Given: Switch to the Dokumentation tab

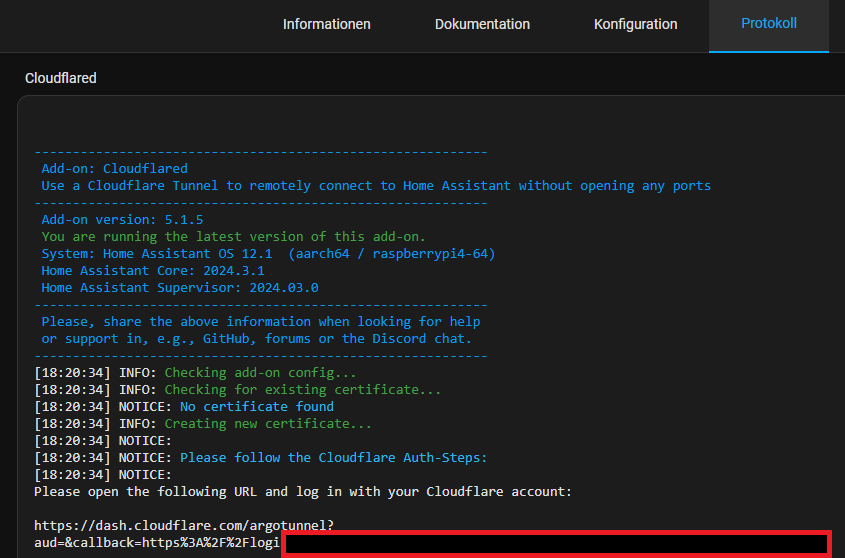Looking at the screenshot, I should (x=482, y=24).
